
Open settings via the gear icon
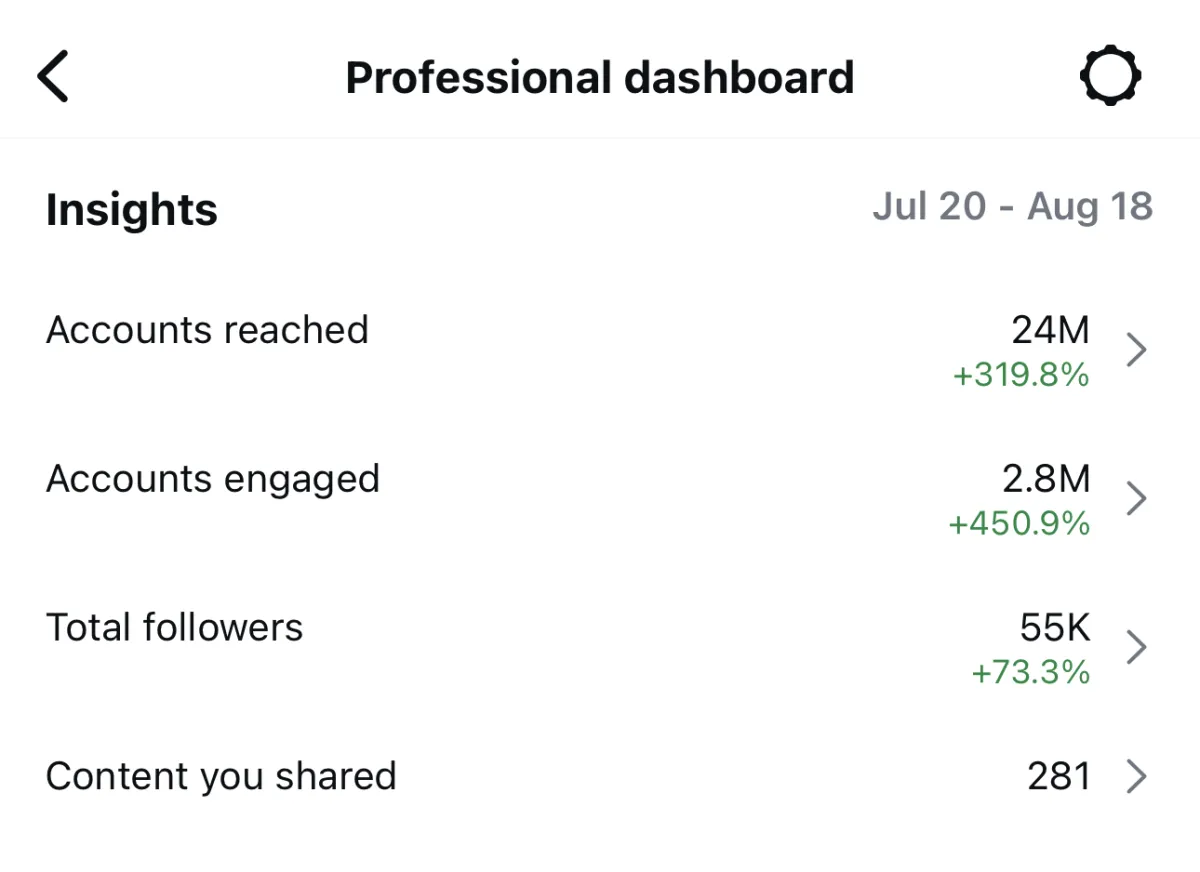(1111, 76)
